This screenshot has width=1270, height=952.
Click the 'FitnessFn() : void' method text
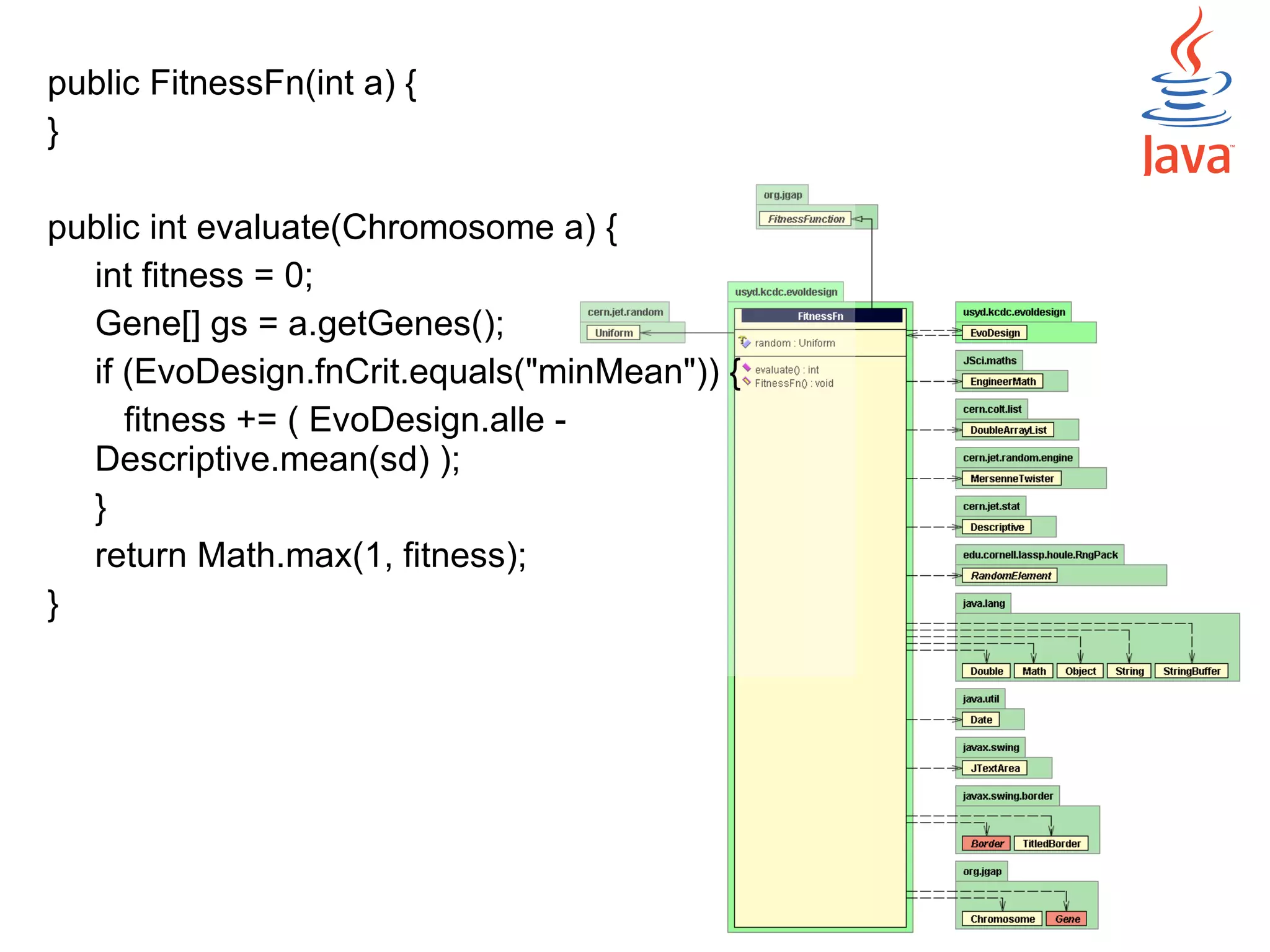[x=794, y=383]
